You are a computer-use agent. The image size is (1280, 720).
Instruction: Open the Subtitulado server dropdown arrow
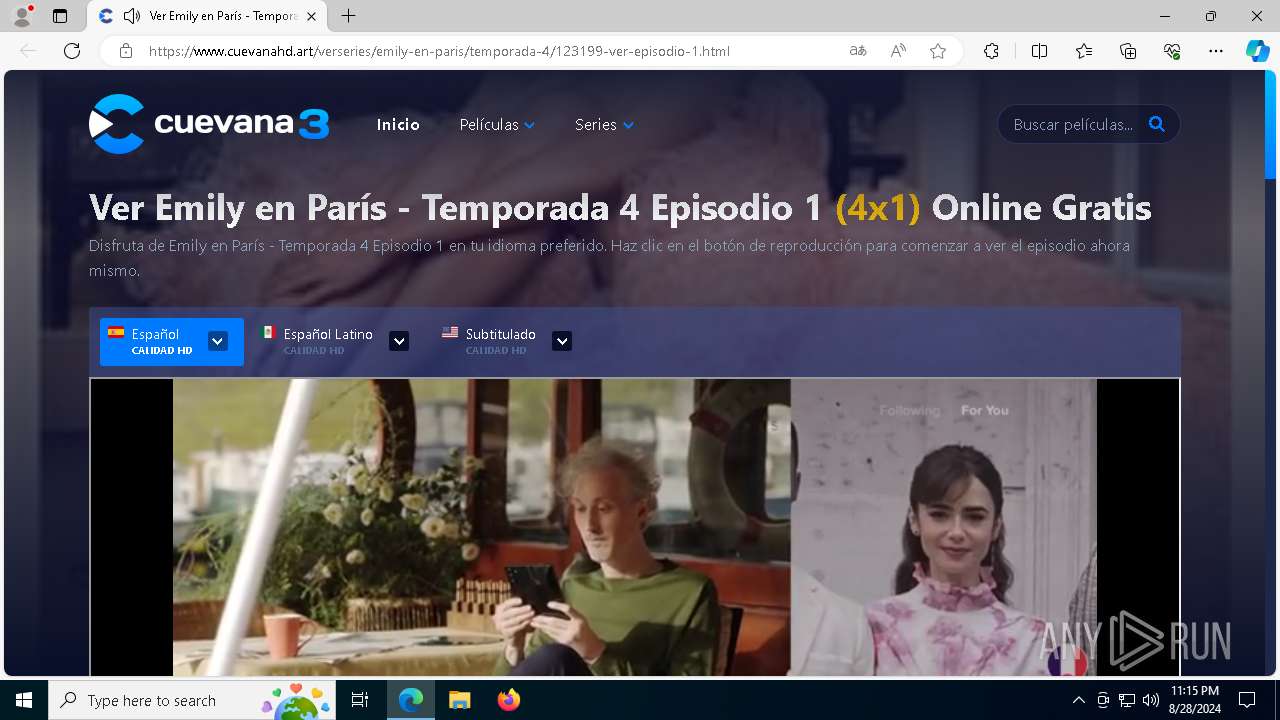pos(562,341)
